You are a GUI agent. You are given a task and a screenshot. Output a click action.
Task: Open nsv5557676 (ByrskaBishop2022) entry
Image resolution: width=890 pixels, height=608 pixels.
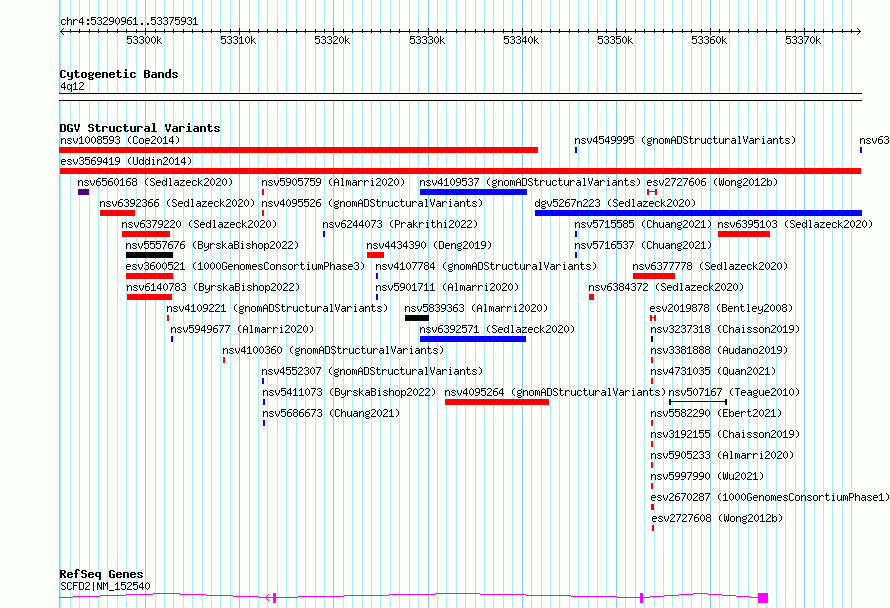(212, 245)
